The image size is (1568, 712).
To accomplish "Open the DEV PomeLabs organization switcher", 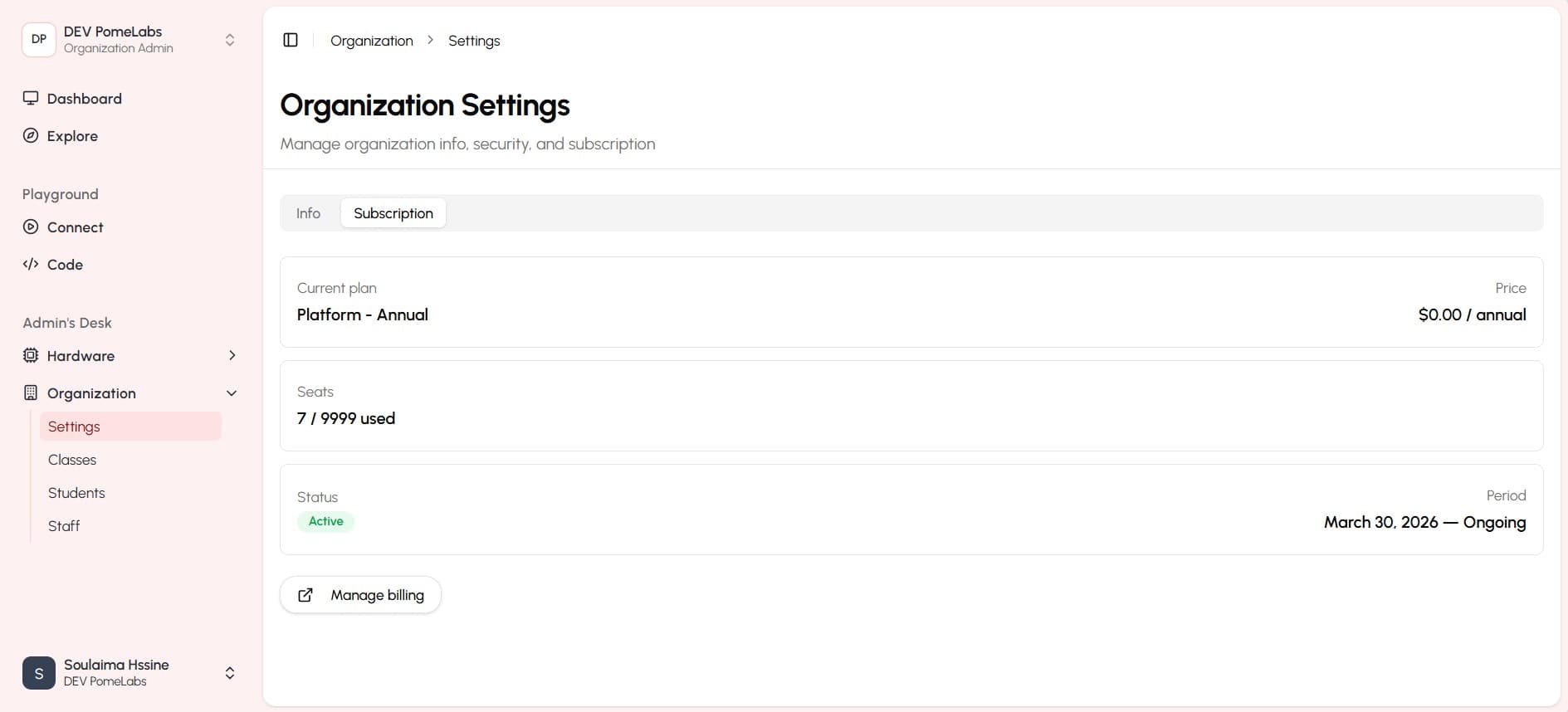I will (130, 39).
